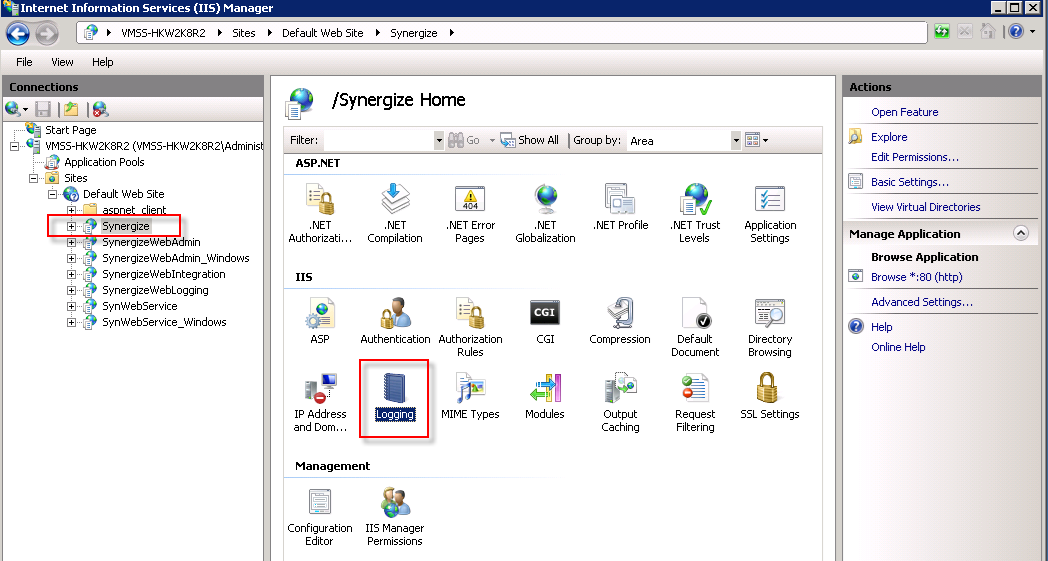Click Default Web Site in breadcrumb bar
The image size is (1048, 561).
[323, 33]
